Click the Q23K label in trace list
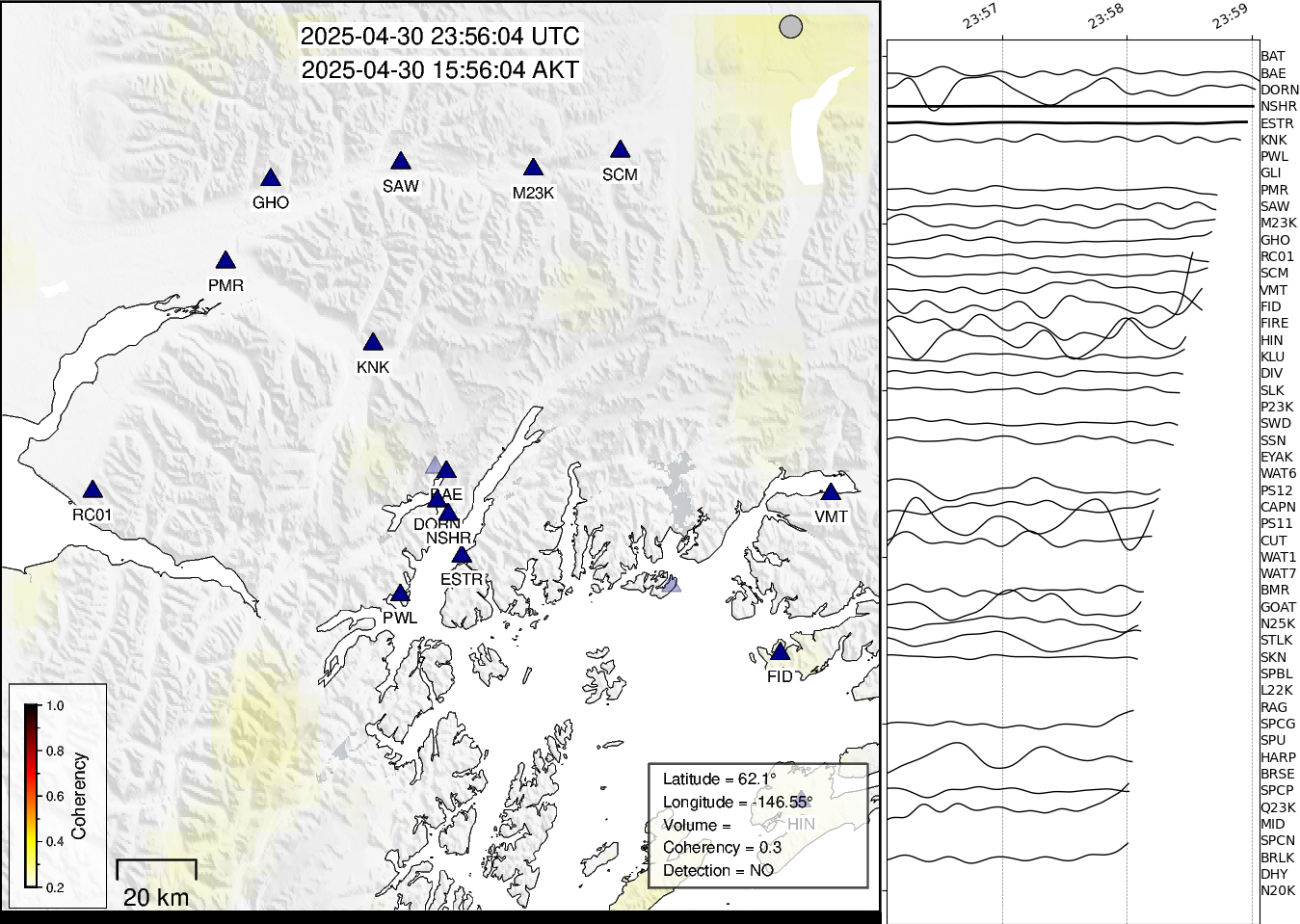 [x=1279, y=808]
